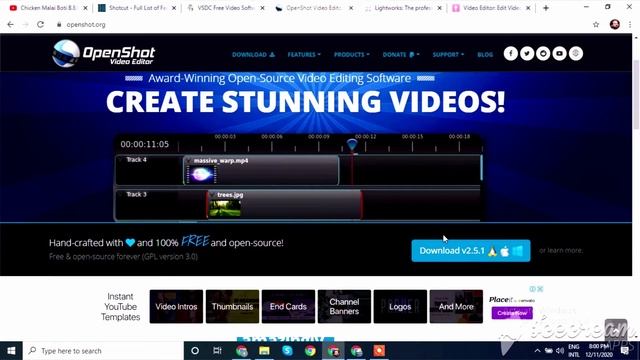Click the 'or learn more' link
The height and width of the screenshot is (360, 640).
(x=561, y=250)
